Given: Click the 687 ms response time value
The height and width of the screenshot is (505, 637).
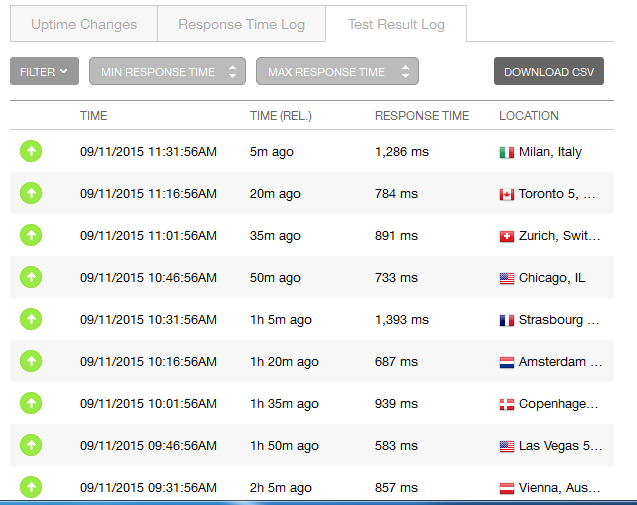Looking at the screenshot, I should click(396, 362).
